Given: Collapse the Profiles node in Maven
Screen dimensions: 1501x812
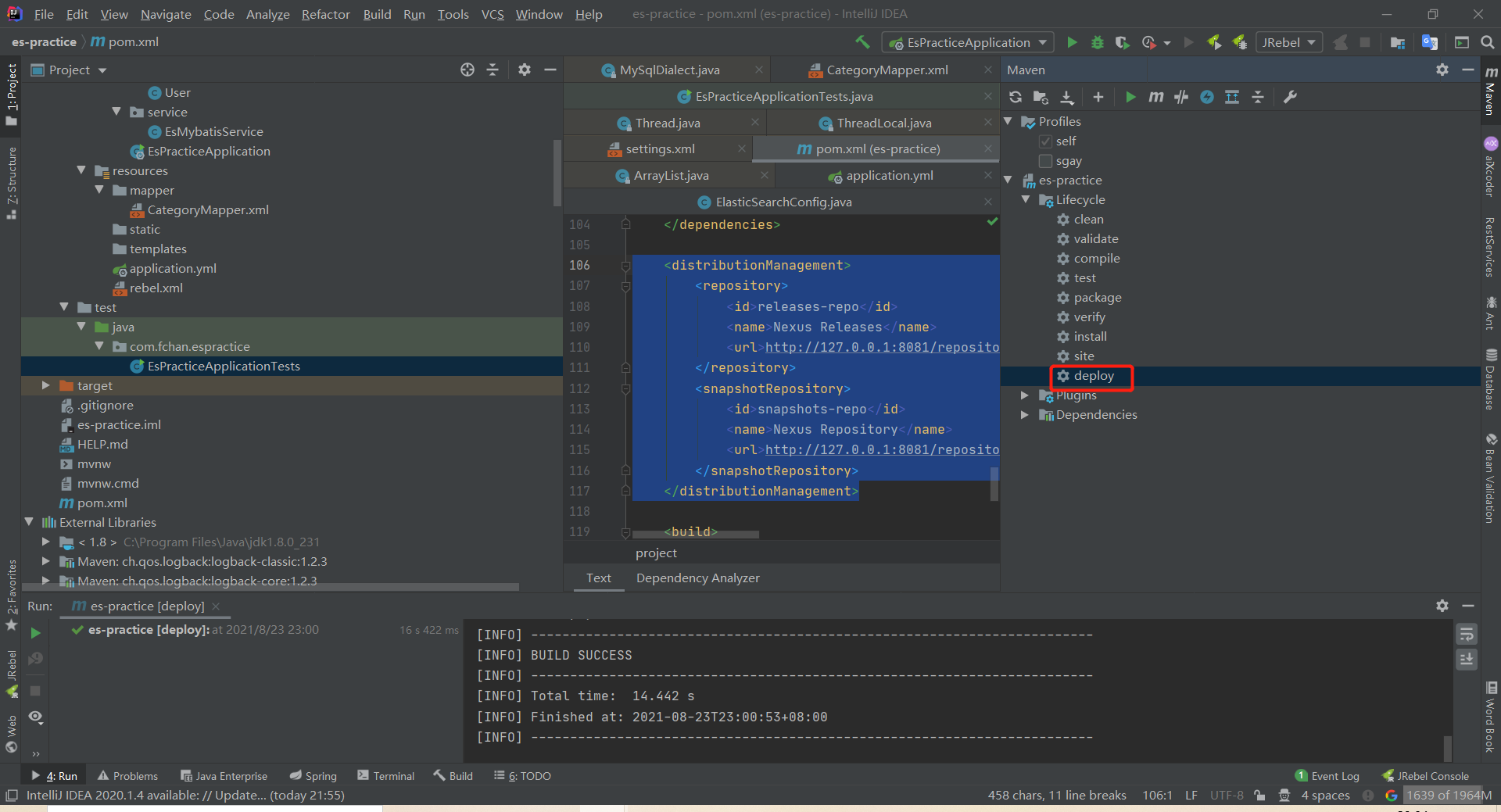Looking at the screenshot, I should (1008, 122).
